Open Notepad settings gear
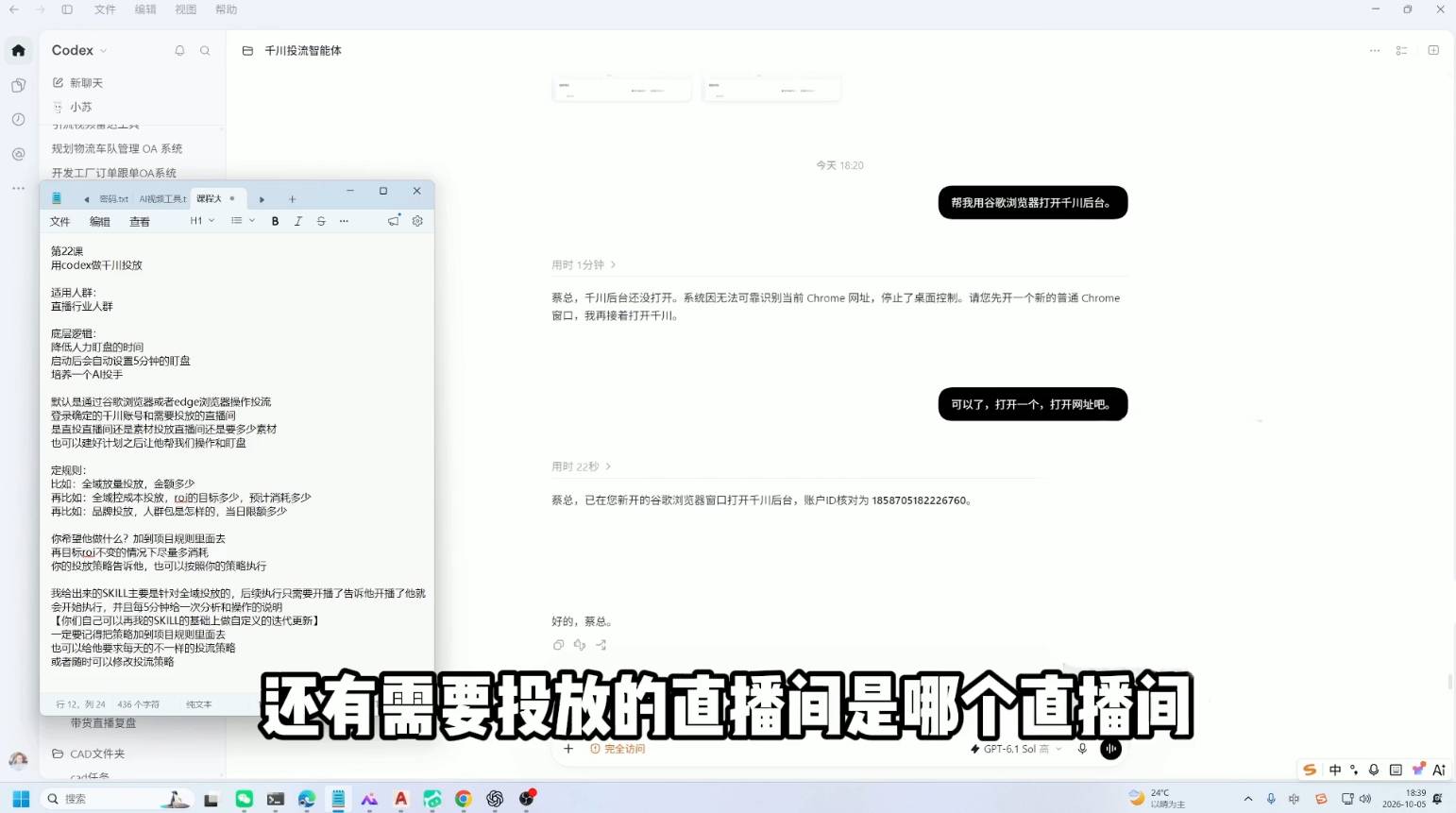1456x813 pixels. (417, 221)
